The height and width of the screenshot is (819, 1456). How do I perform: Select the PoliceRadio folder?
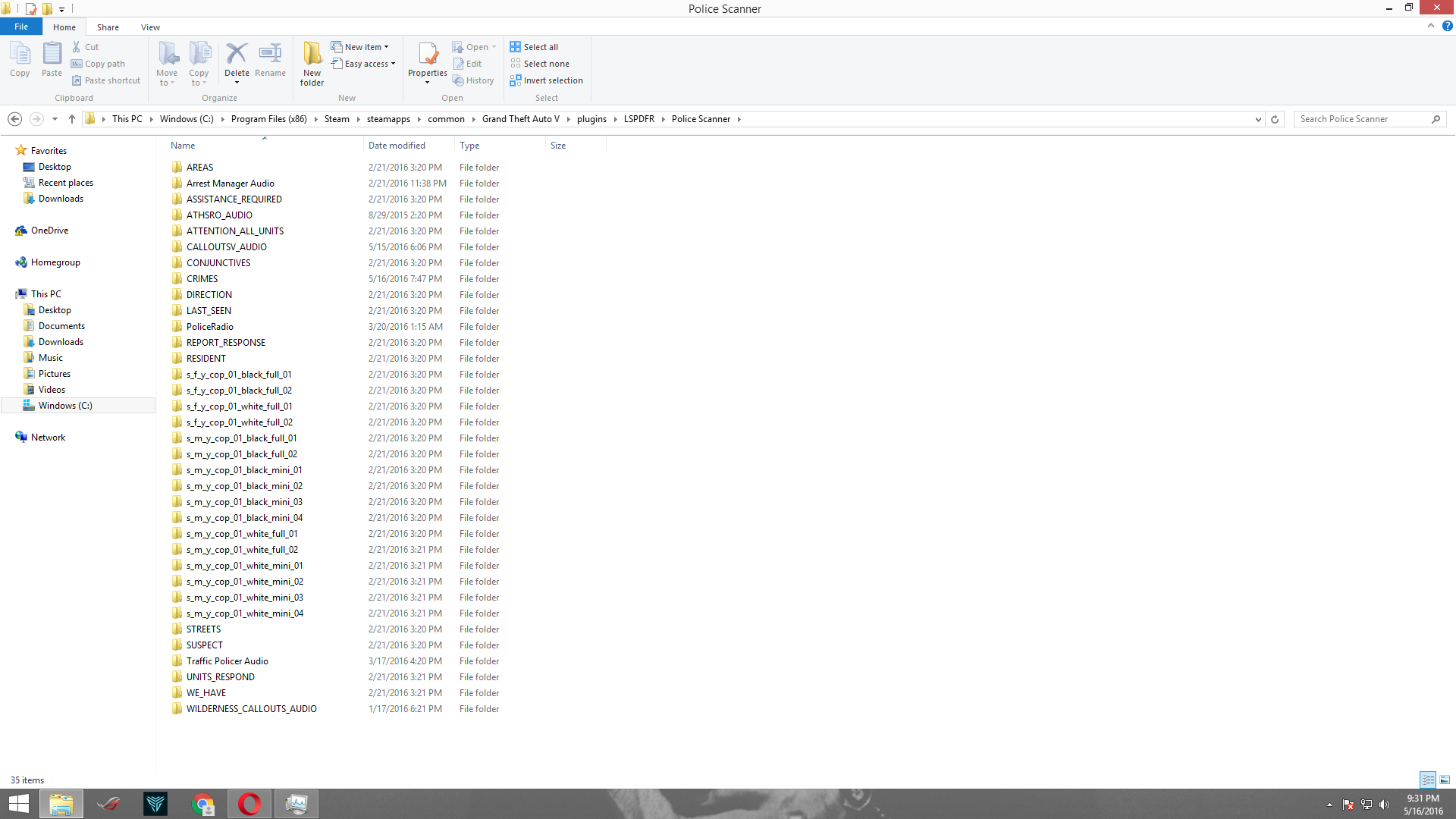pyautogui.click(x=210, y=327)
